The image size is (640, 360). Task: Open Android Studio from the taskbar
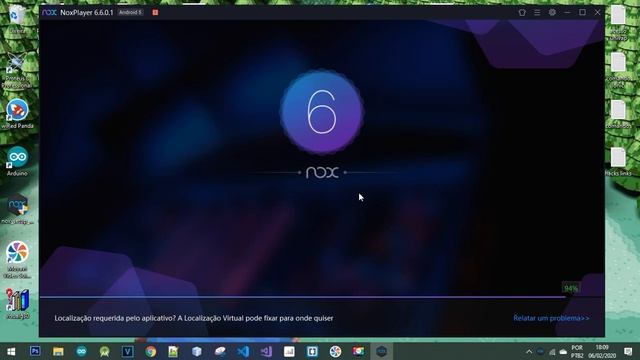pyautogui.click(x=104, y=351)
